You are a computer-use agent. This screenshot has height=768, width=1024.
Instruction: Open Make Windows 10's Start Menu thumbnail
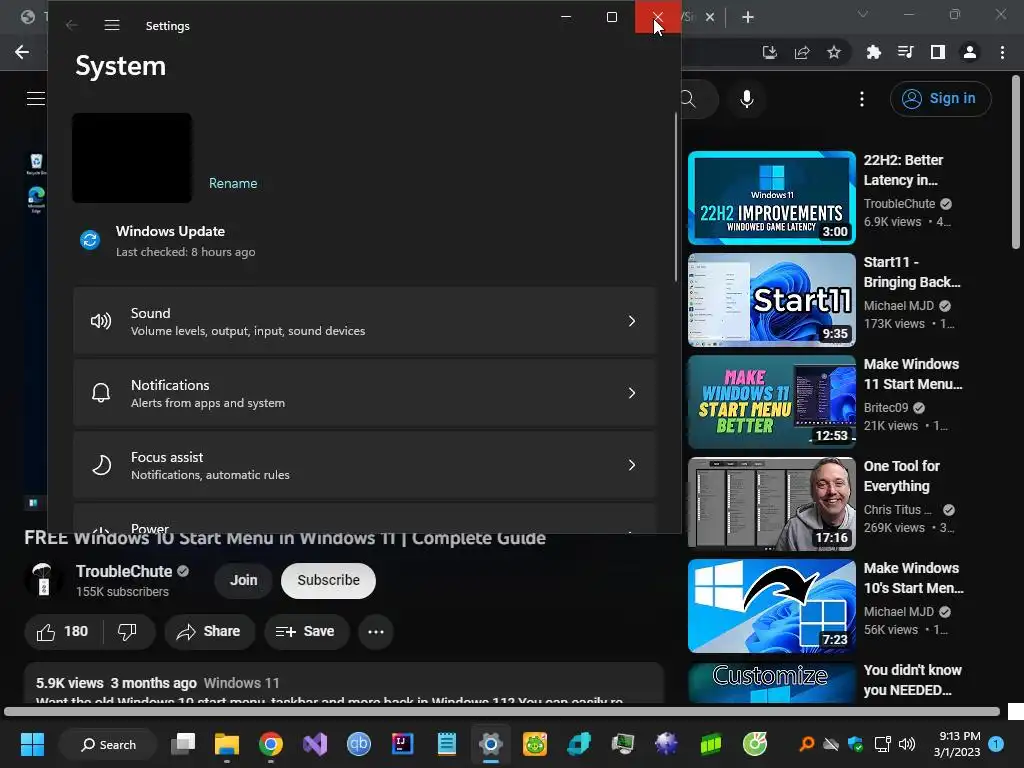point(771,605)
